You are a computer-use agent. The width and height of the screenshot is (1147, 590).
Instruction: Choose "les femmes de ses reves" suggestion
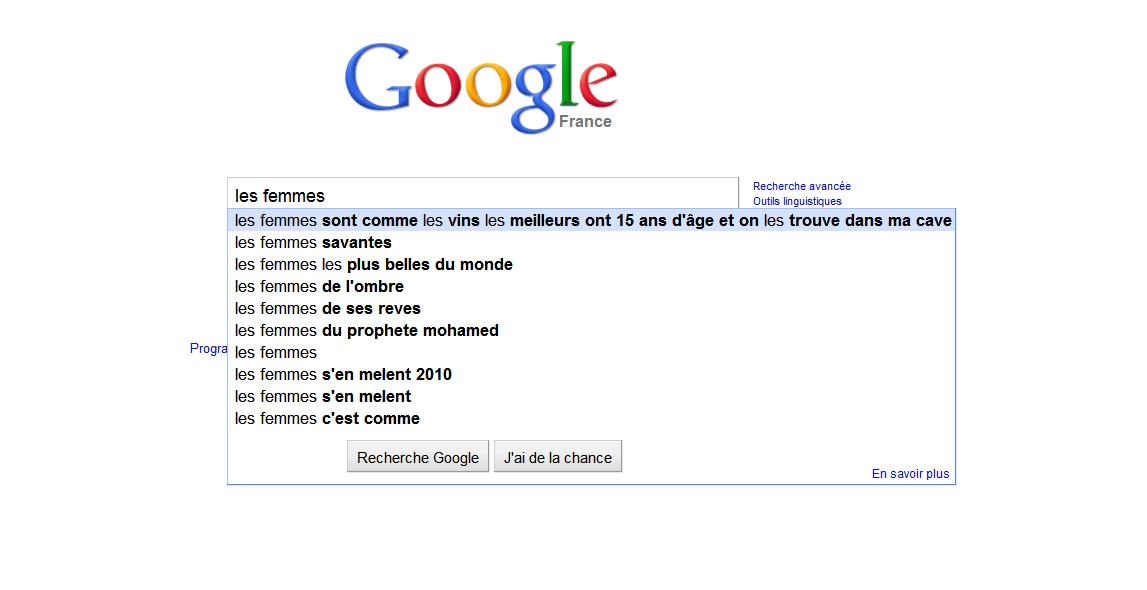[327, 308]
